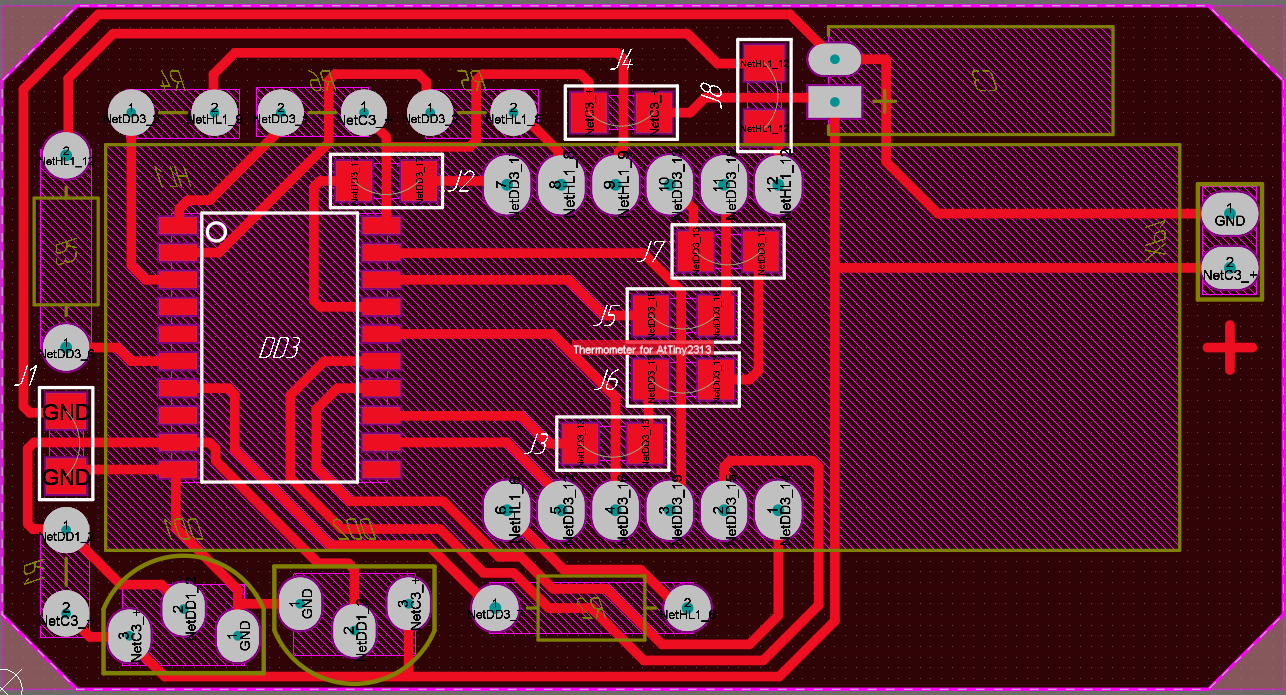
Task: Select DD2 pad 1 labeled GND
Action: pos(300,602)
